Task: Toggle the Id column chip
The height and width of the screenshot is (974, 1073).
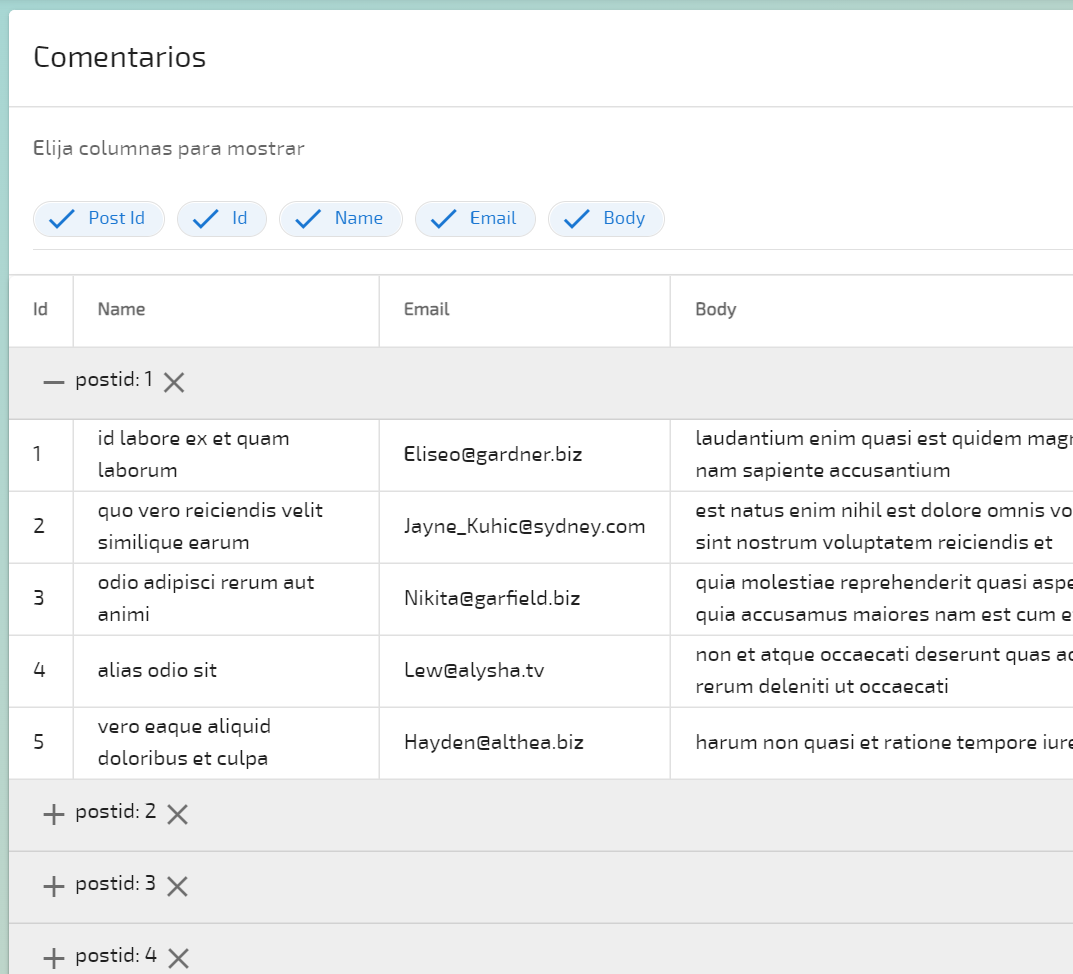Action: pos(222,219)
